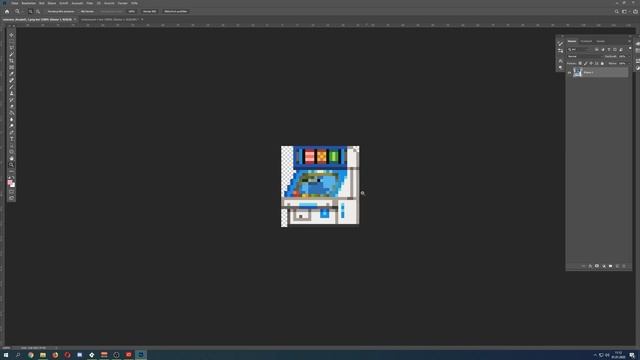Open the workspace switcher at top right
Screen dimensions: 640x360
pyautogui.click(x=624, y=11)
